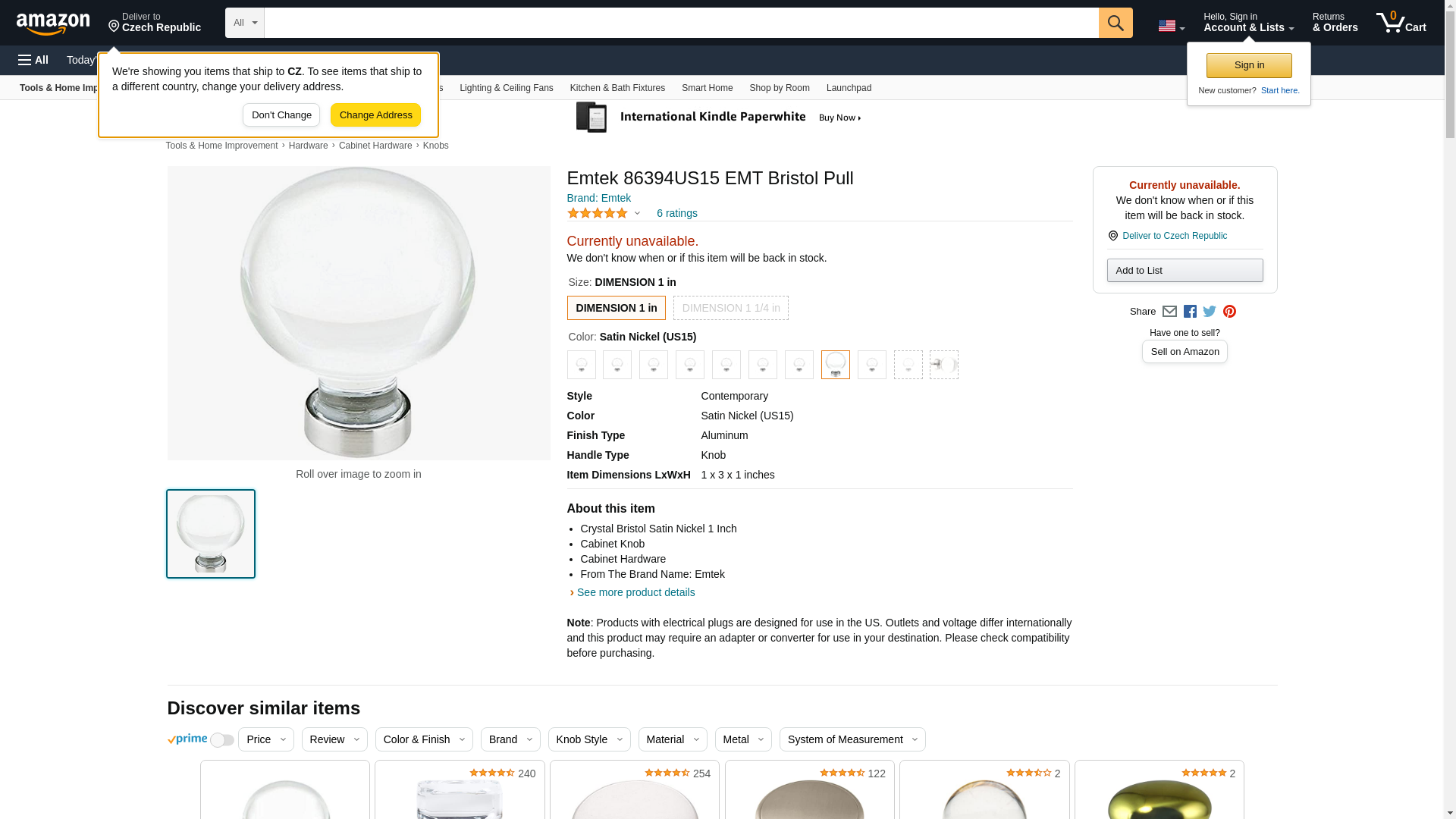Share product on Facebook
Viewport: 1456px width, 819px height.
pos(1190,312)
